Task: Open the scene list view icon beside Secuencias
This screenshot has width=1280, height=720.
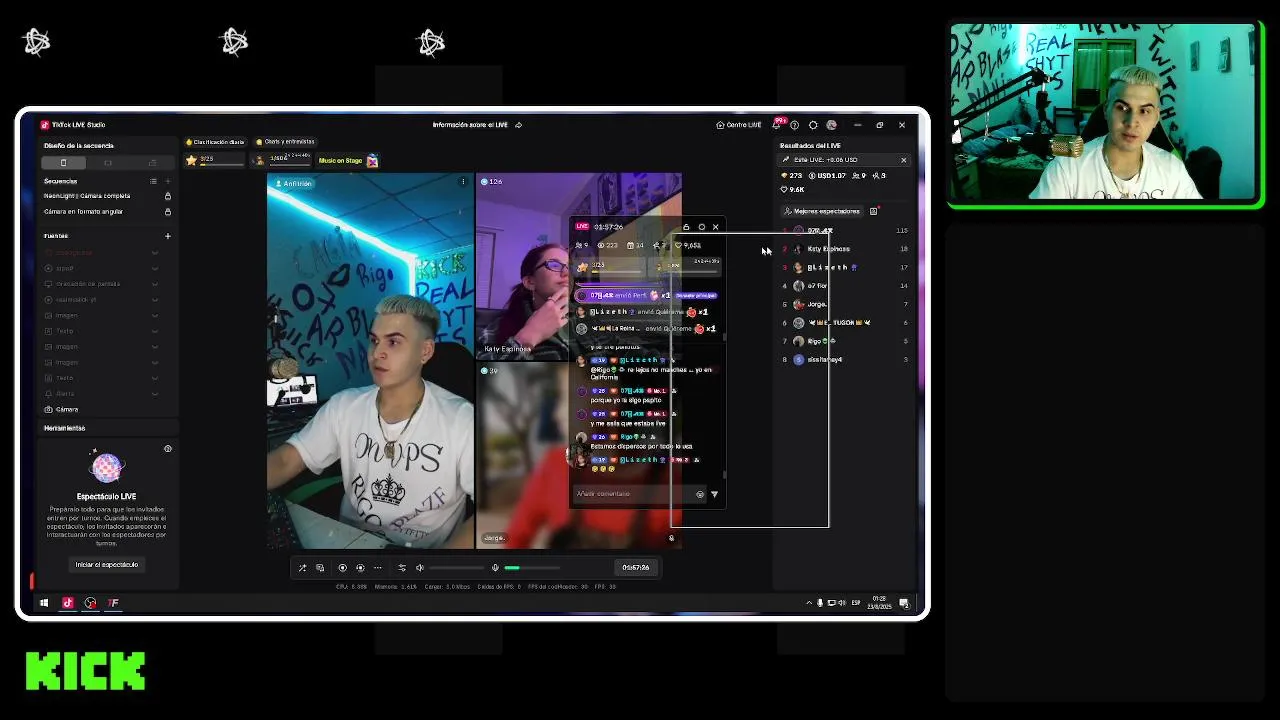Action: tap(153, 181)
